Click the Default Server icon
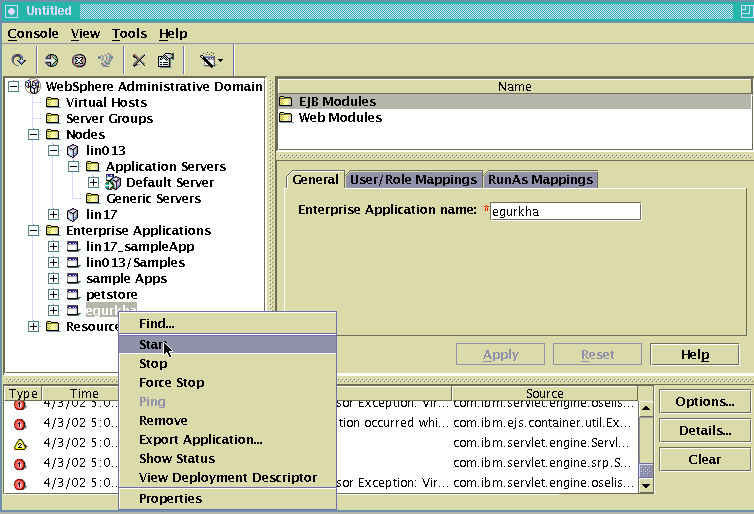This screenshot has width=754, height=514. pos(113,182)
